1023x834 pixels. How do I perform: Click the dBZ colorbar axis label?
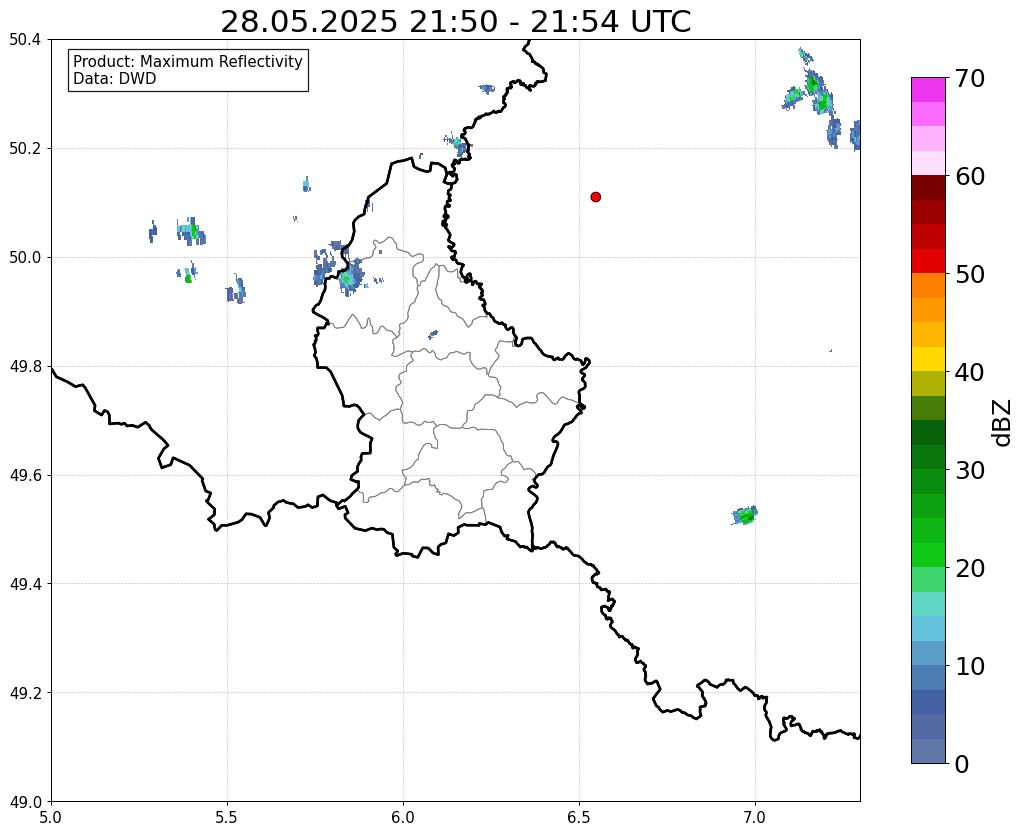tap(1003, 423)
